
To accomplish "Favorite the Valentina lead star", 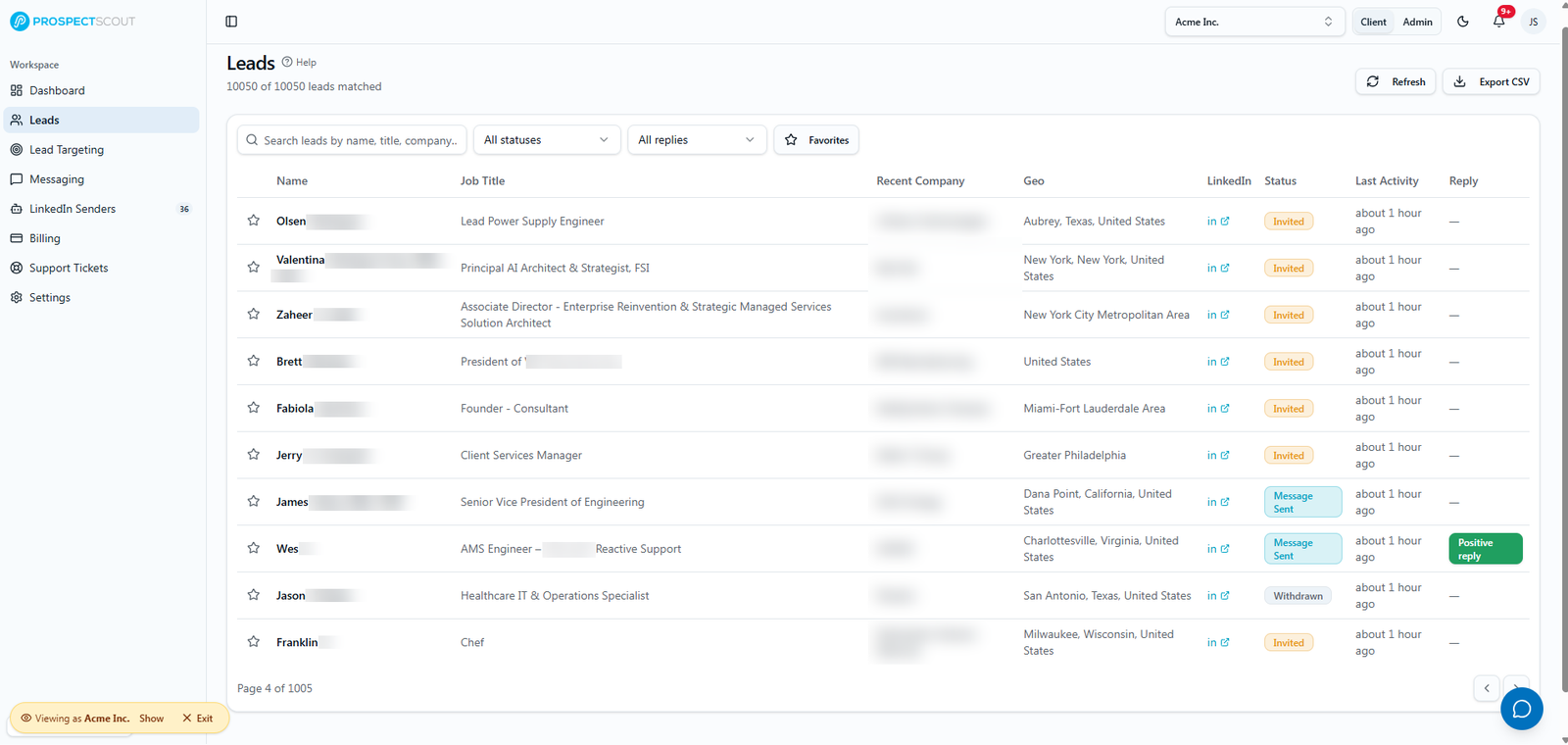I will (254, 267).
